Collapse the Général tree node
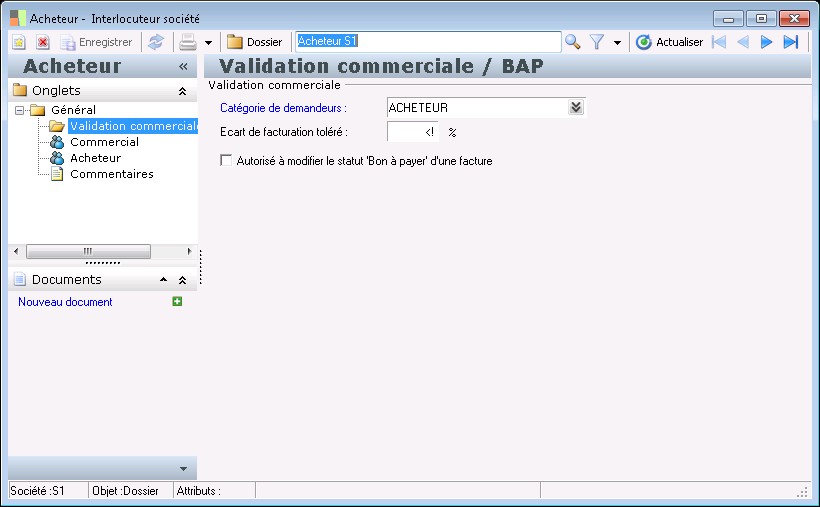820x507 pixels. click(x=19, y=110)
